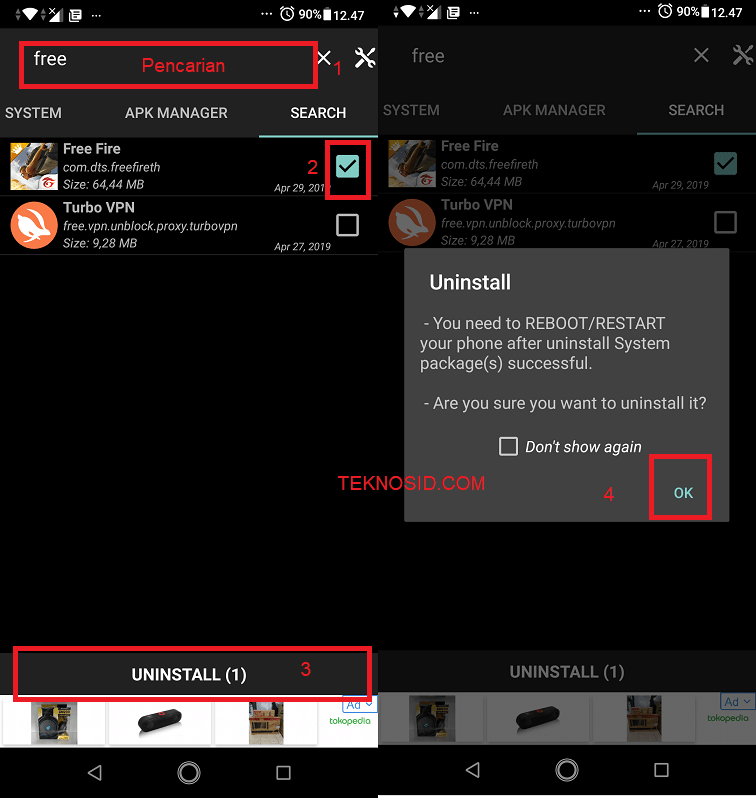
Task: Tap the Back navigation button in right screen
Action: point(472,770)
